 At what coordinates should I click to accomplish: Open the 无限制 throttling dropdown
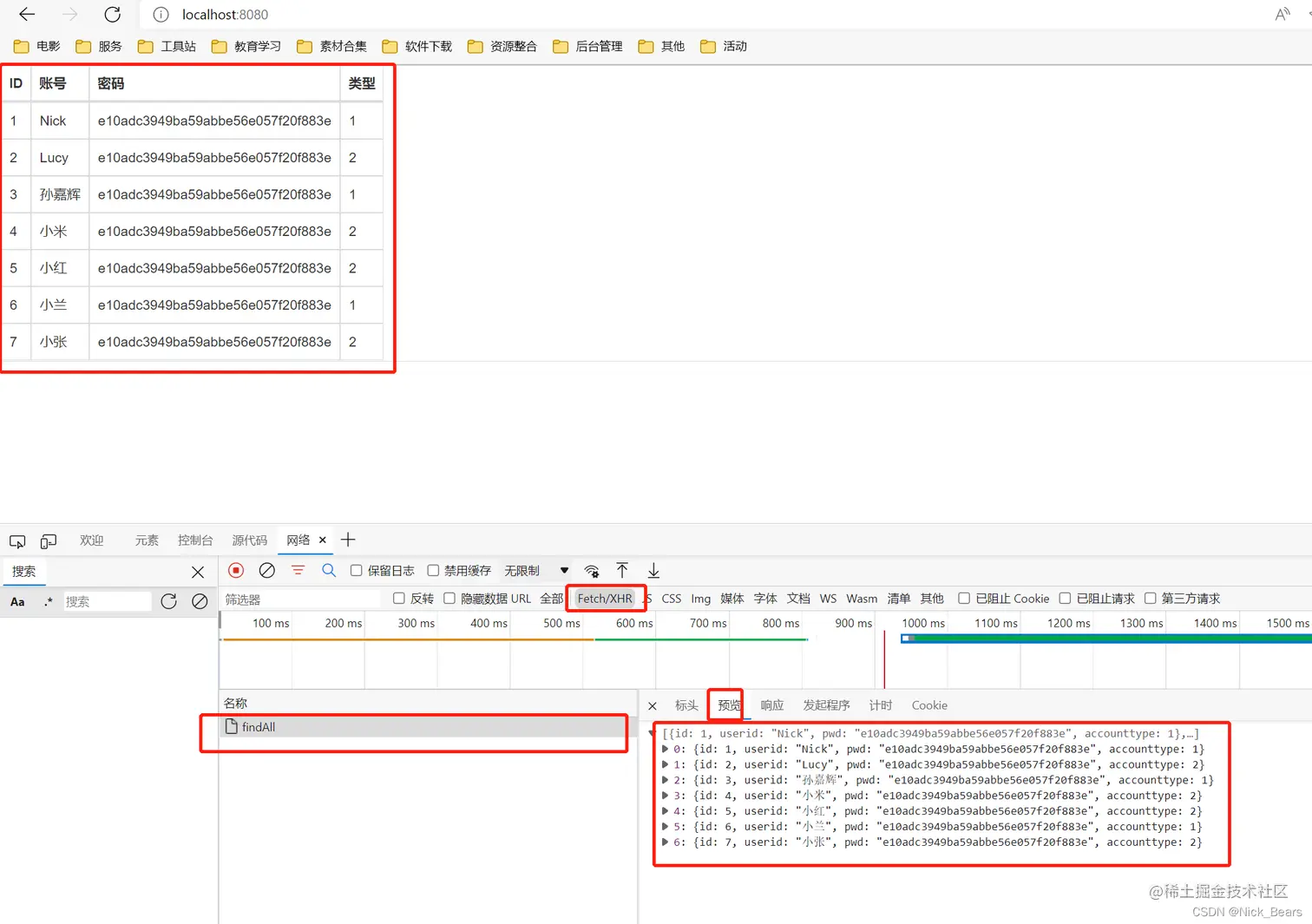coord(536,570)
